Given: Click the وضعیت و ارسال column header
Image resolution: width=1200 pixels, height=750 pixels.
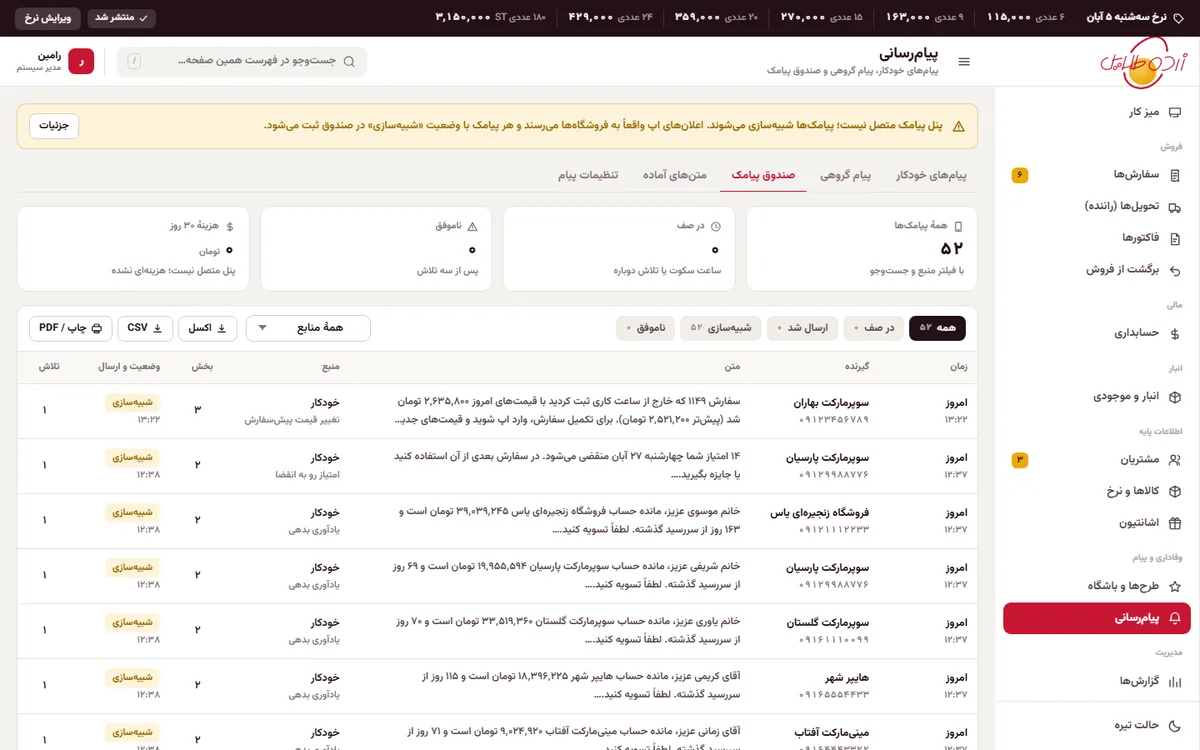Looking at the screenshot, I should (x=129, y=367).
